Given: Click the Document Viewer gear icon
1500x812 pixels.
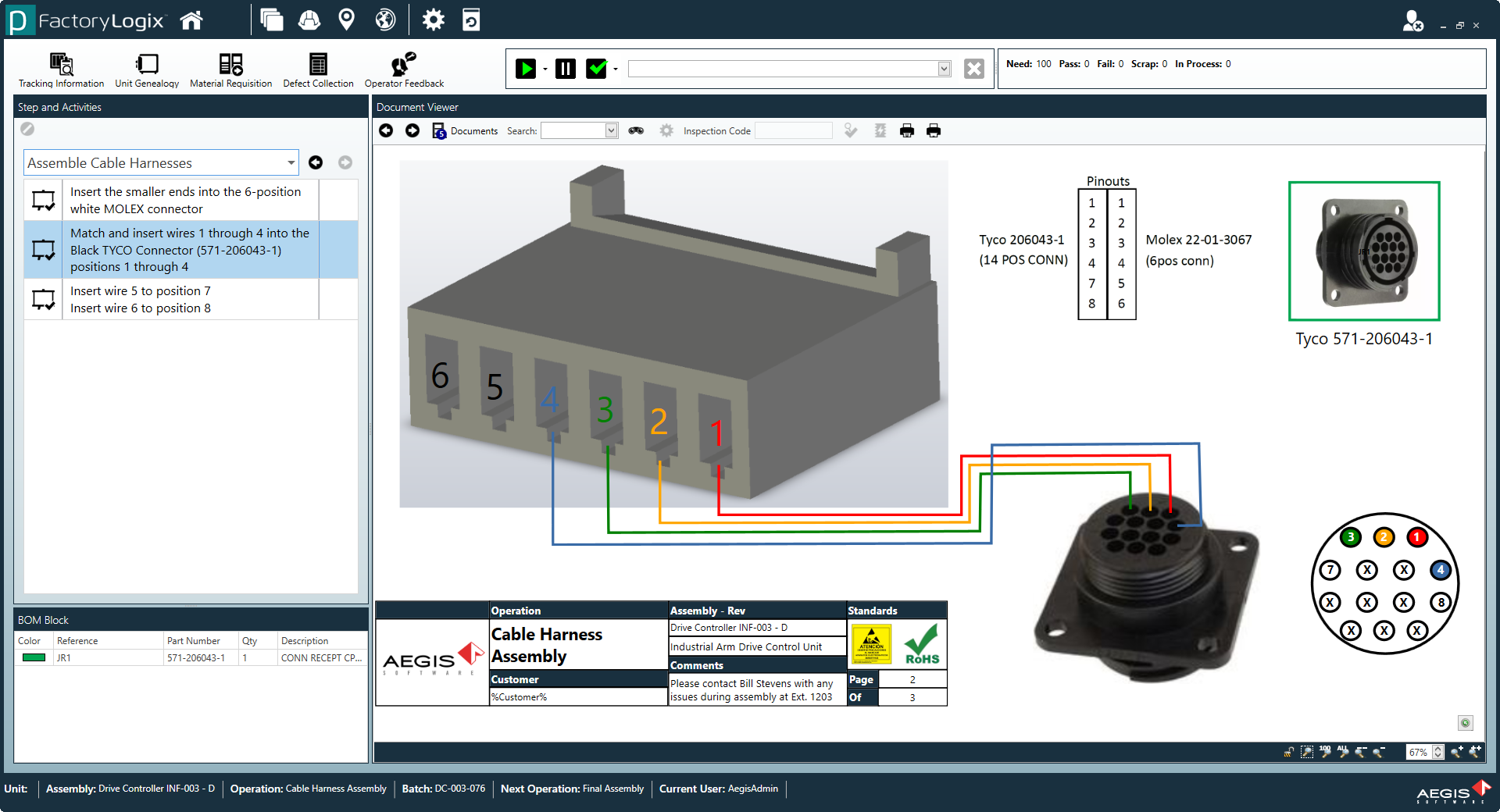Looking at the screenshot, I should 666,130.
